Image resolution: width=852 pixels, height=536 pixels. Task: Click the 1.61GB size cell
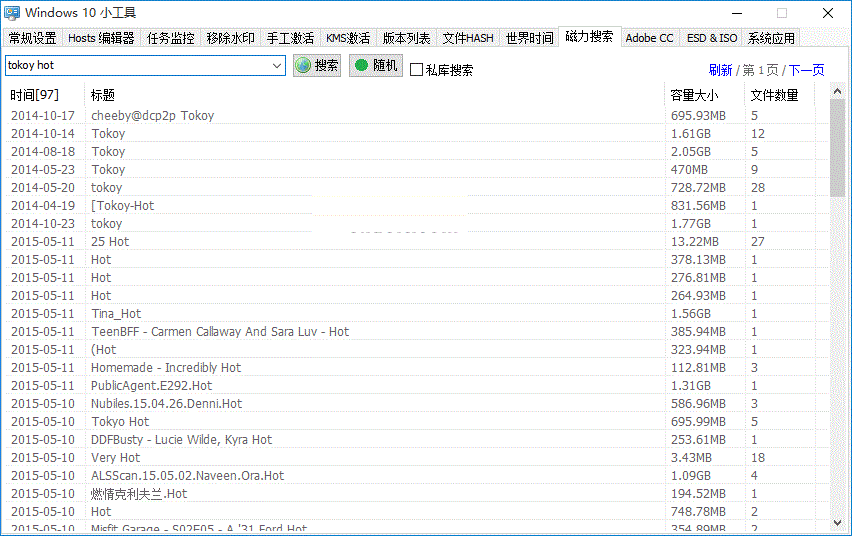point(690,133)
